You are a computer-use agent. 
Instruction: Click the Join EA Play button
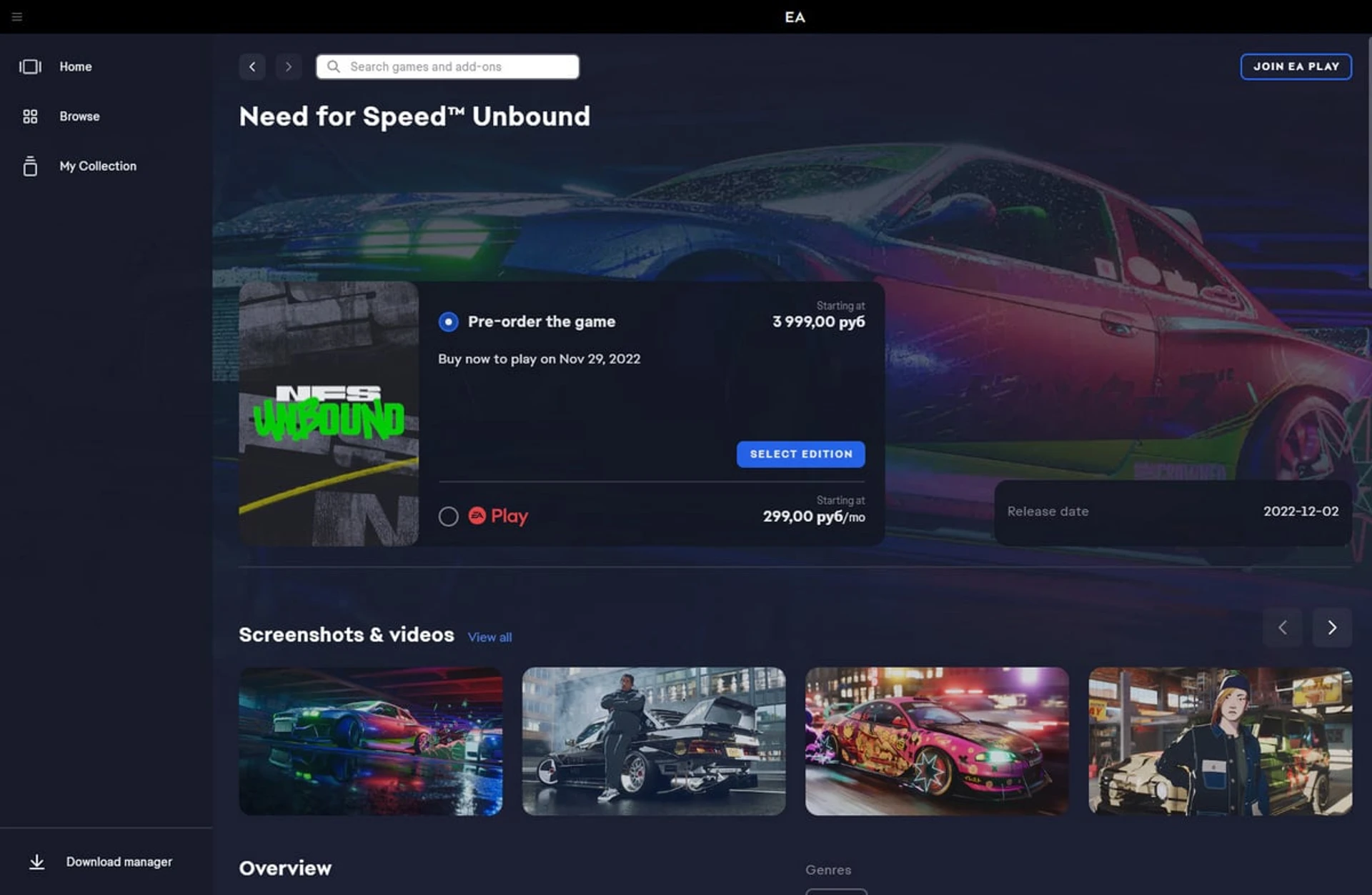point(1296,66)
